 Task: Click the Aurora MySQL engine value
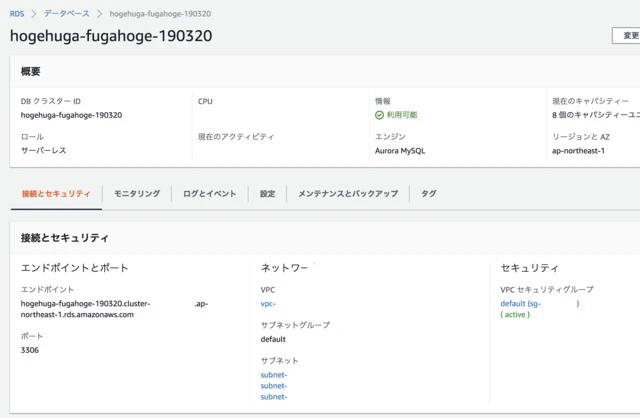[400, 151]
